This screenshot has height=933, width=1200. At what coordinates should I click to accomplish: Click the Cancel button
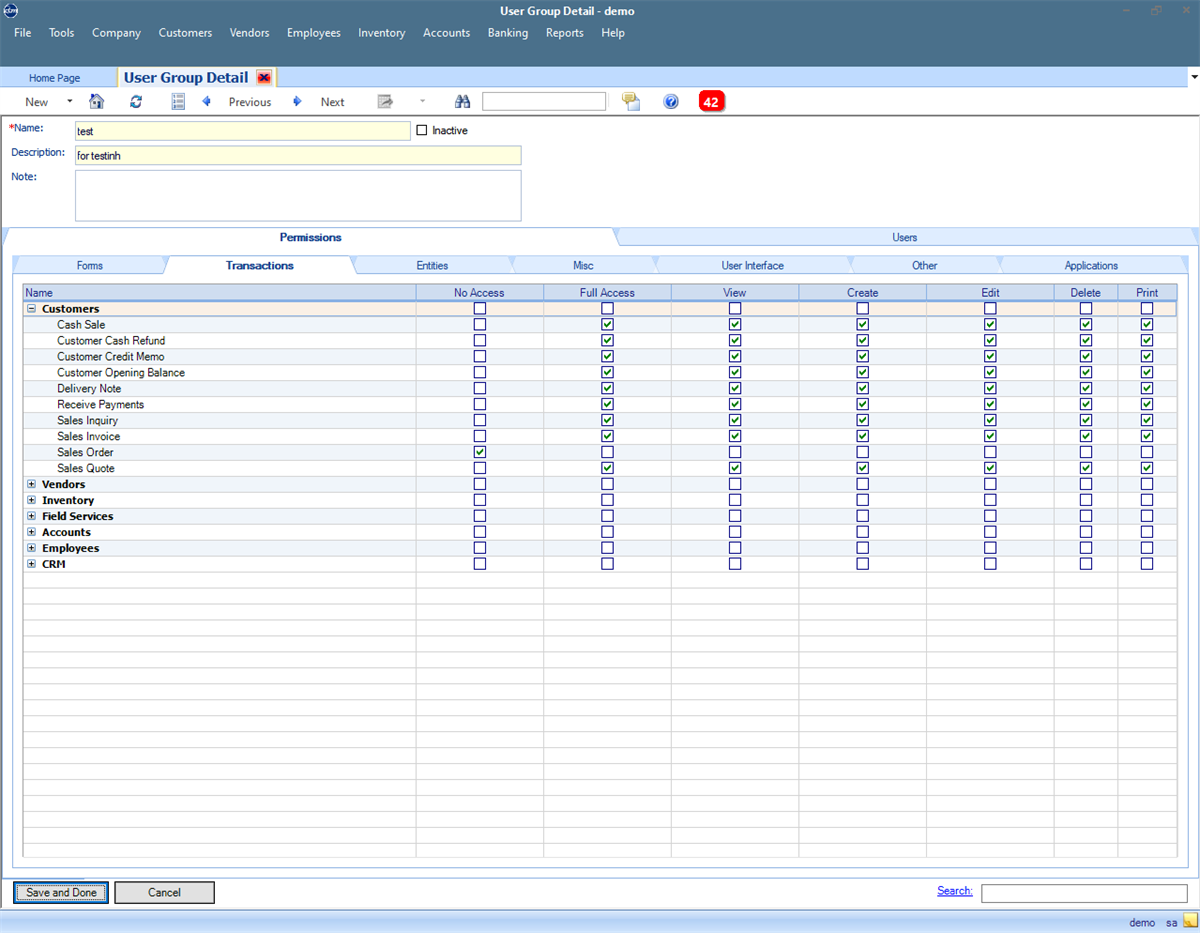pyautogui.click(x=164, y=892)
